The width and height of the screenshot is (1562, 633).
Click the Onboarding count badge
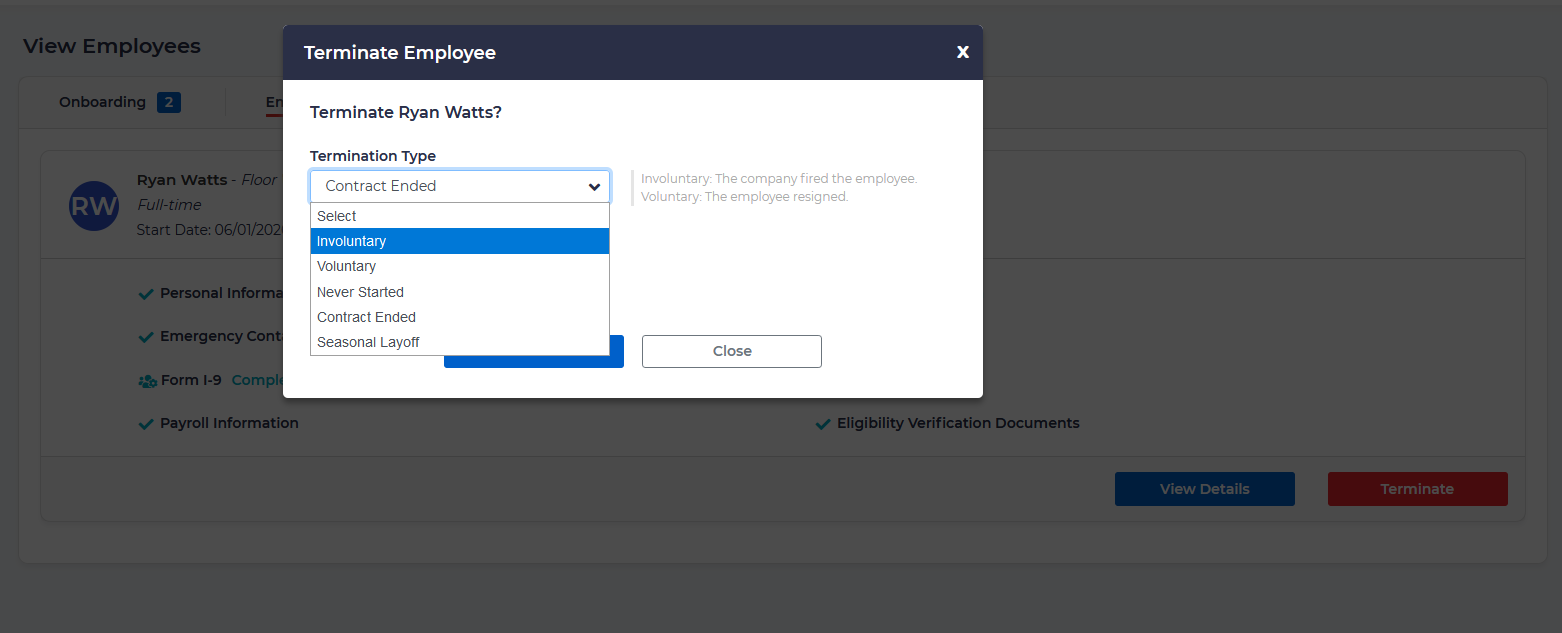point(169,102)
